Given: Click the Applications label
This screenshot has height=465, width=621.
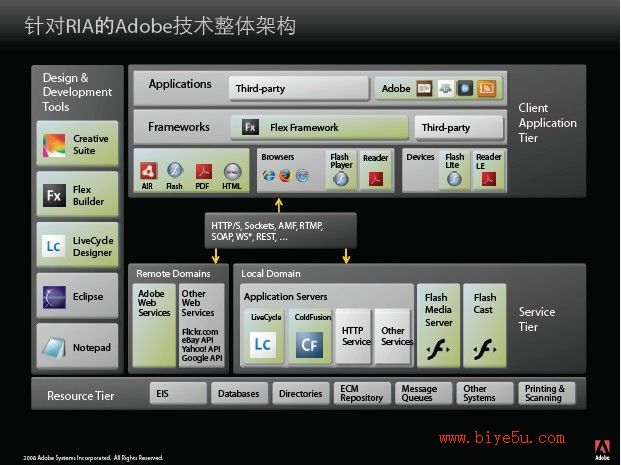Looking at the screenshot, I should (x=180, y=84).
